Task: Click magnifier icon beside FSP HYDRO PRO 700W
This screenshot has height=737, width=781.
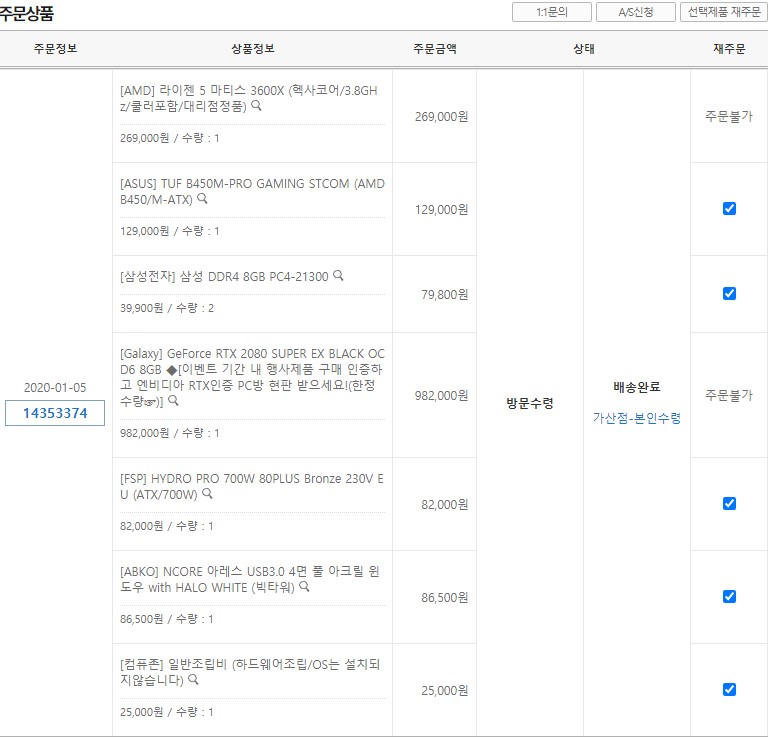Action: pyautogui.click(x=208, y=494)
